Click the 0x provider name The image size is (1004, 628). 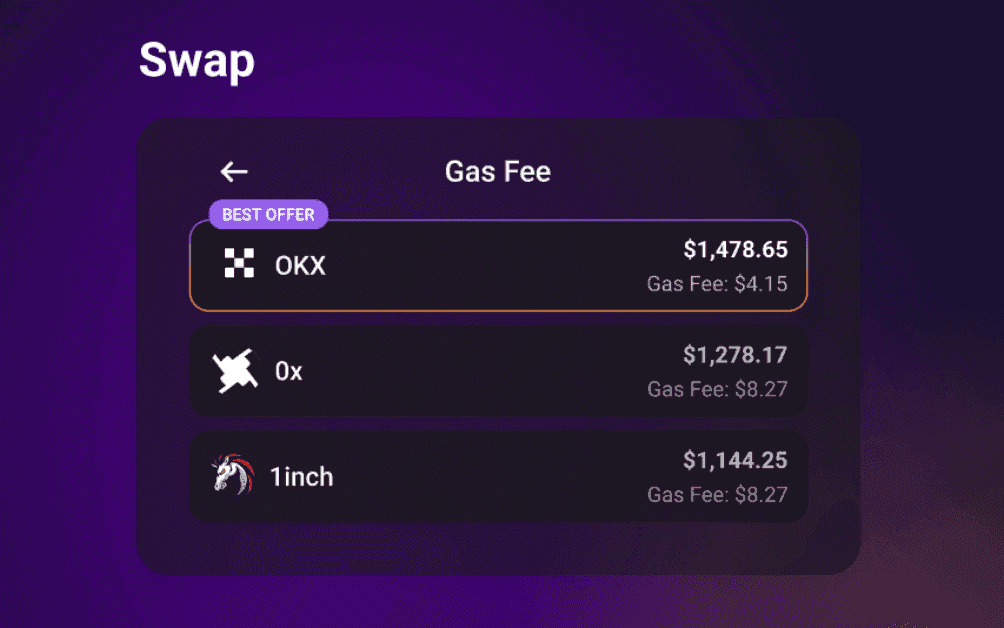tap(288, 371)
